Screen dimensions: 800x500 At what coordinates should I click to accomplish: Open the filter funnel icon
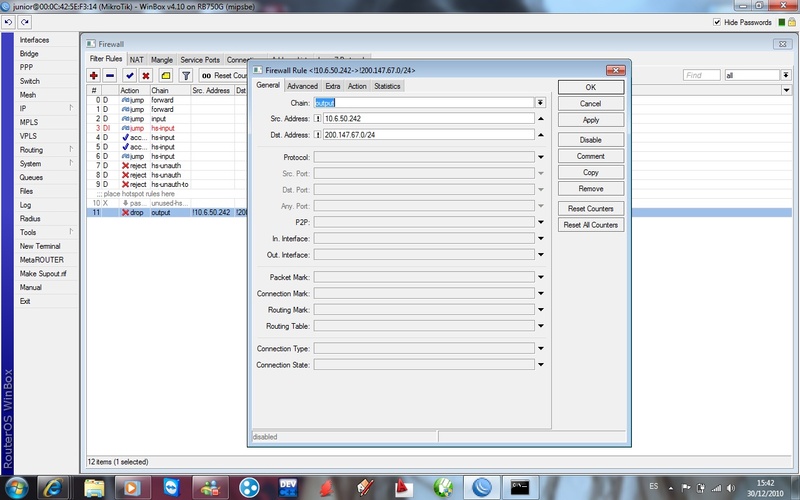click(186, 76)
